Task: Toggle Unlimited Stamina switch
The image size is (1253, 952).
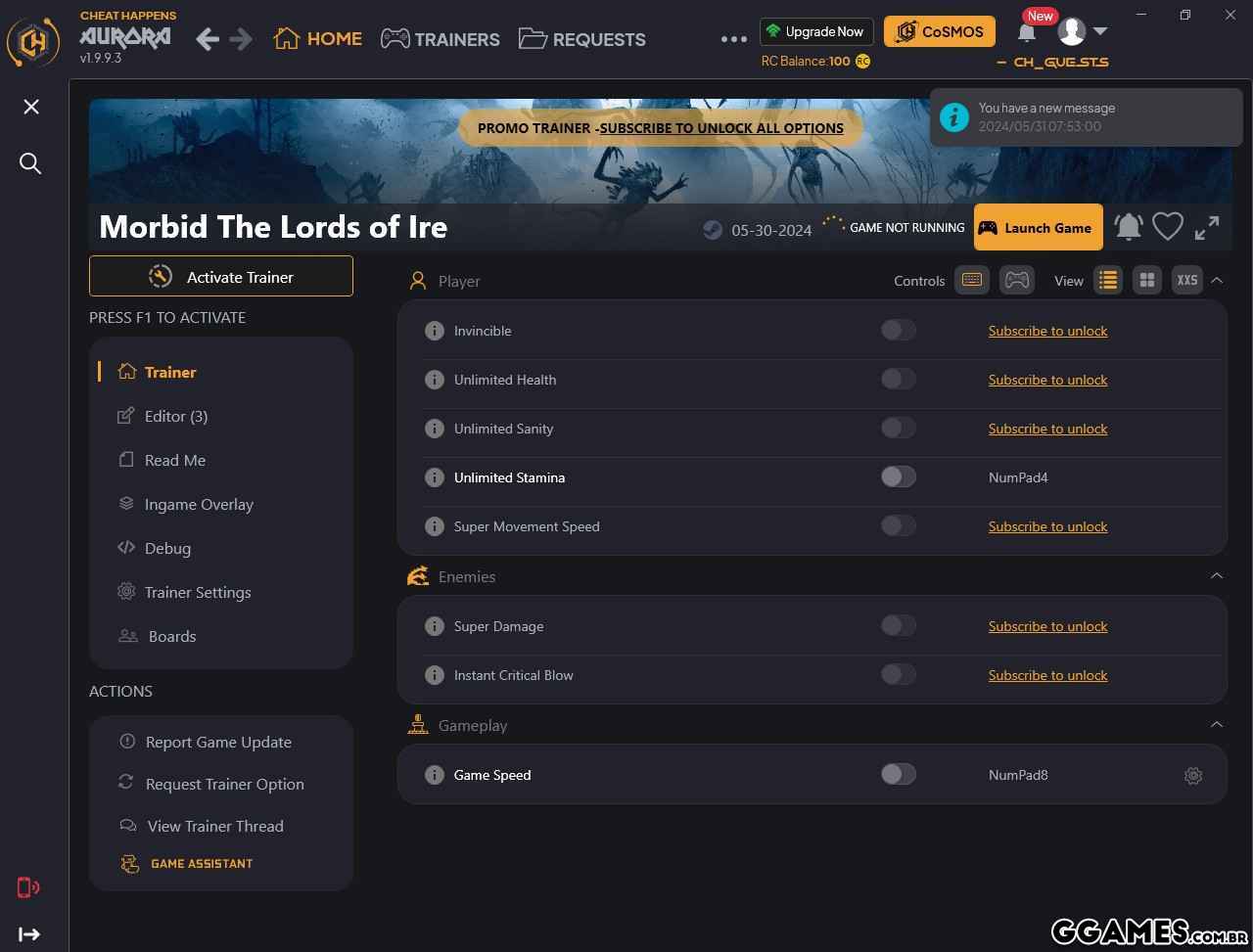Action: pos(898,476)
